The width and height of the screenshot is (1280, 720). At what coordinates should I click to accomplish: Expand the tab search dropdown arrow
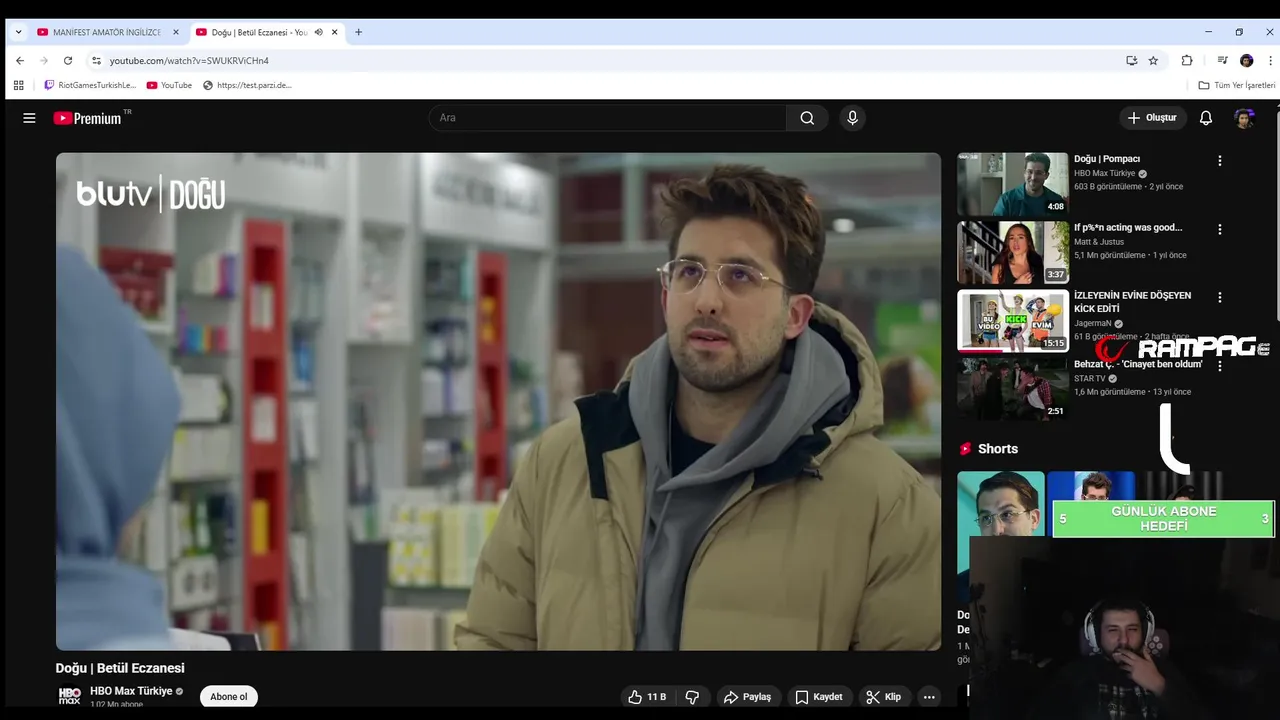point(18,32)
